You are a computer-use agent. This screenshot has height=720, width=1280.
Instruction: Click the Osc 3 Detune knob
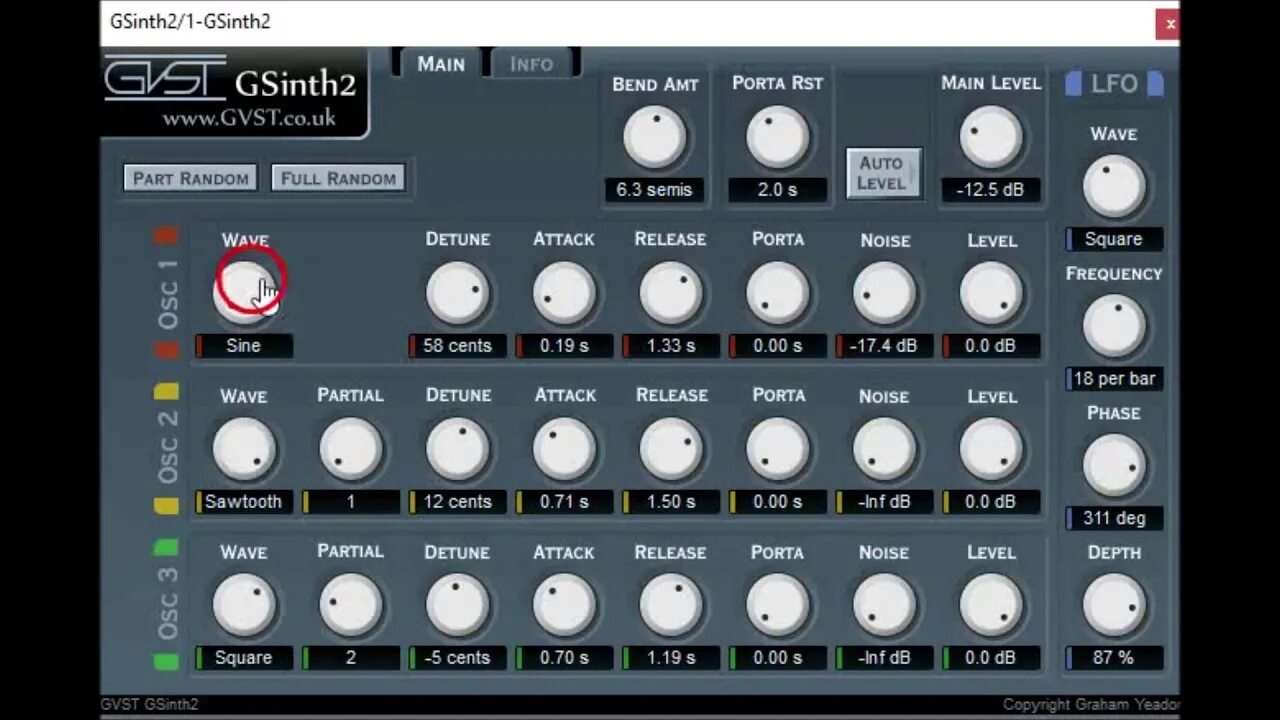[x=458, y=605]
